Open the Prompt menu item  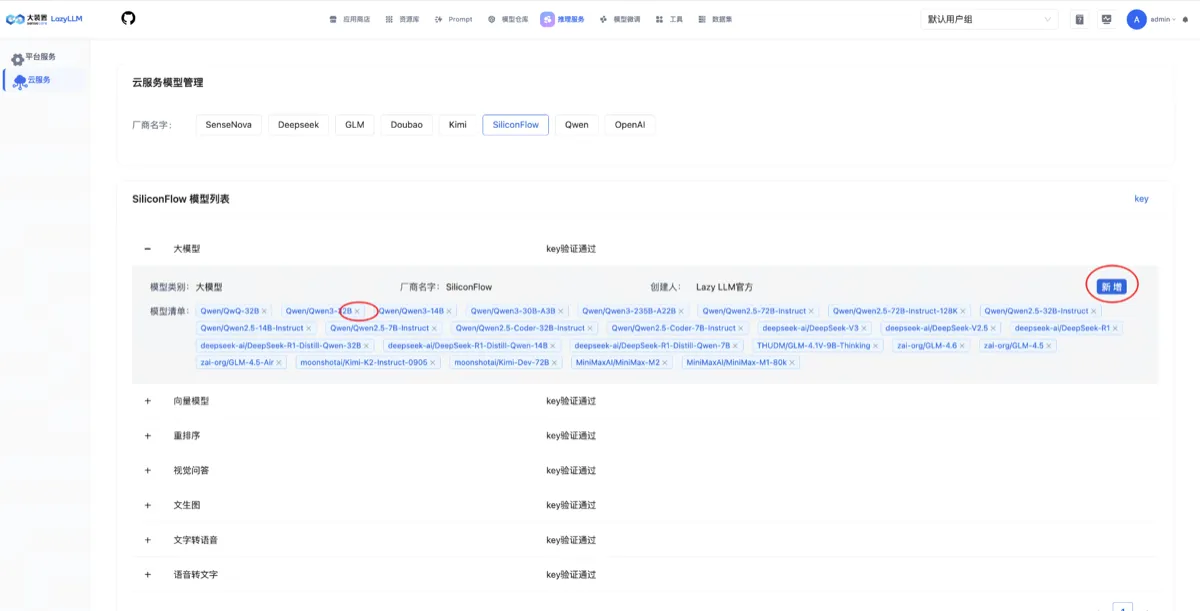point(454,19)
